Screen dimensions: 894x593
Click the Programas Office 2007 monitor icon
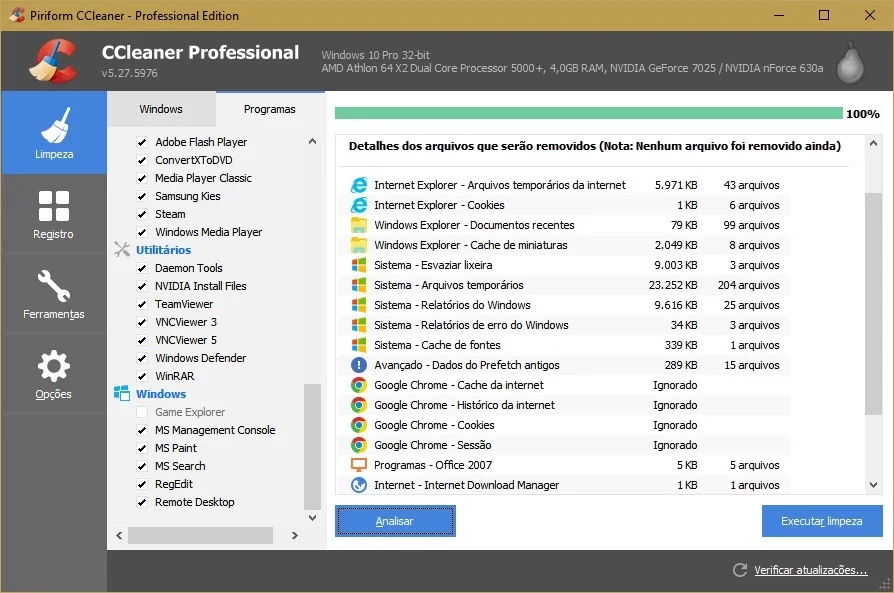pos(359,465)
